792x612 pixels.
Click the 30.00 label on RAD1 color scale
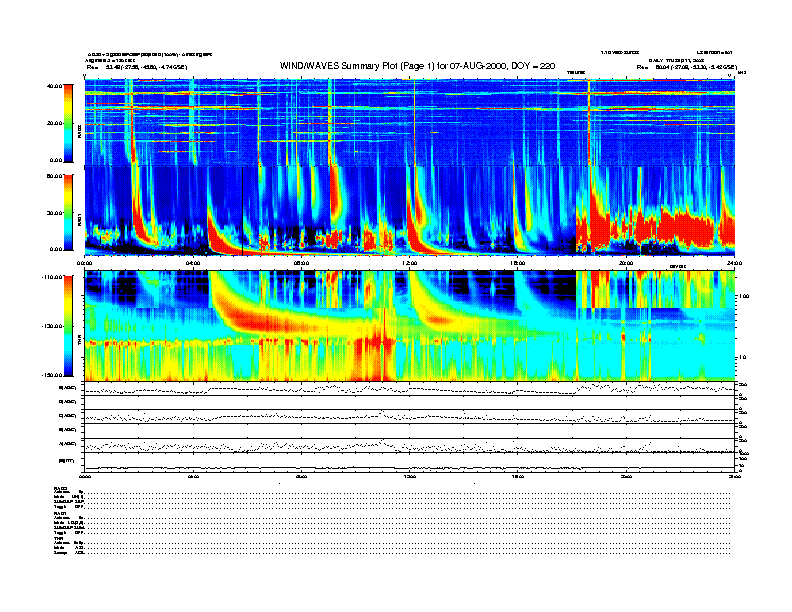tap(55, 213)
